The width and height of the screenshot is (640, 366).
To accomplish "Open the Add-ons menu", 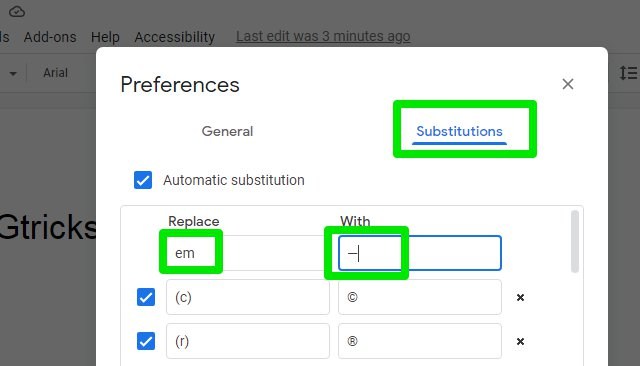I will [50, 37].
